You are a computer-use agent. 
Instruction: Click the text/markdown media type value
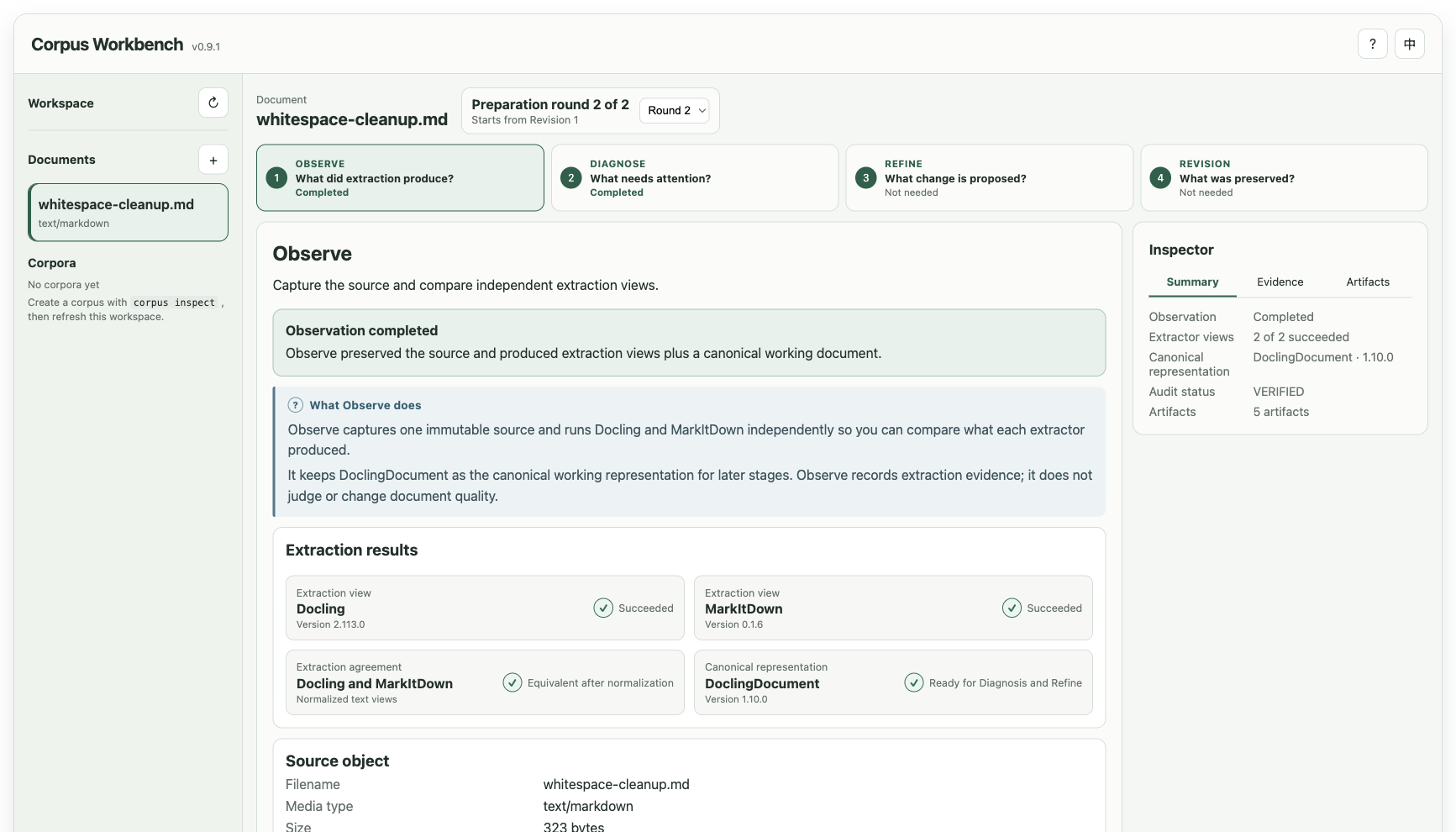tap(588, 806)
